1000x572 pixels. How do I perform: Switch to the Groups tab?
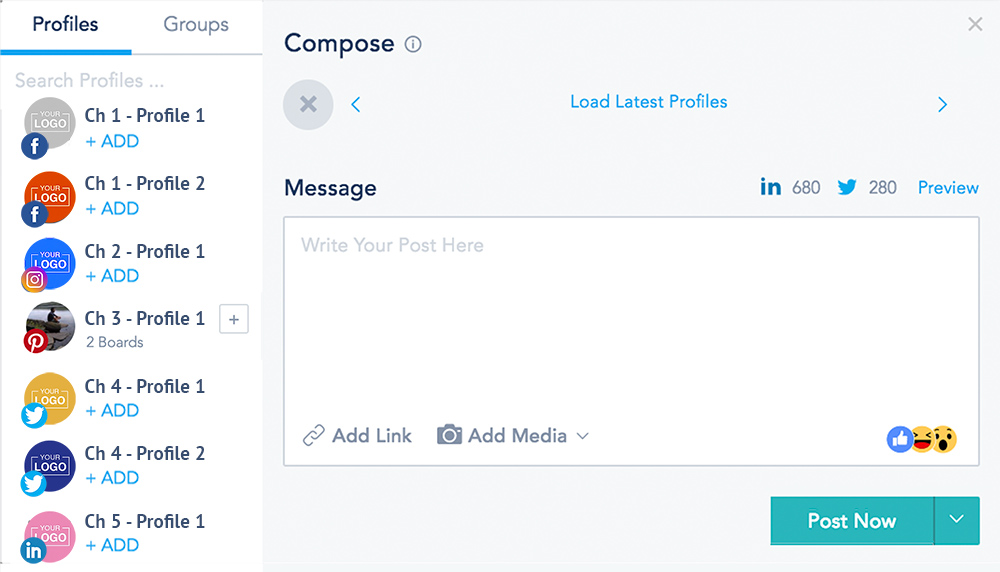(196, 25)
